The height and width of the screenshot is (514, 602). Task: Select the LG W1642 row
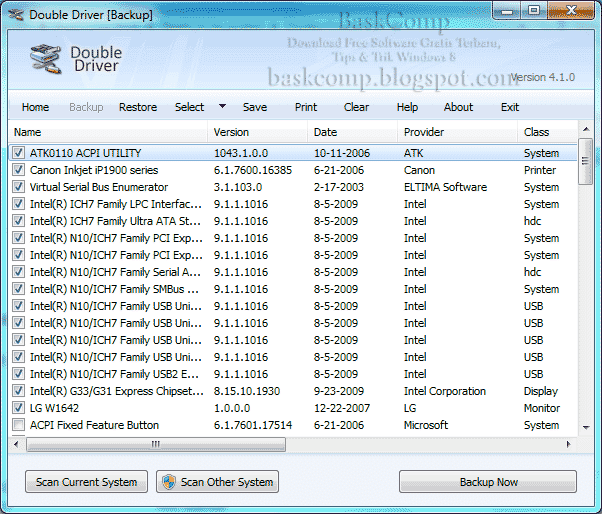pyautogui.click(x=293, y=408)
